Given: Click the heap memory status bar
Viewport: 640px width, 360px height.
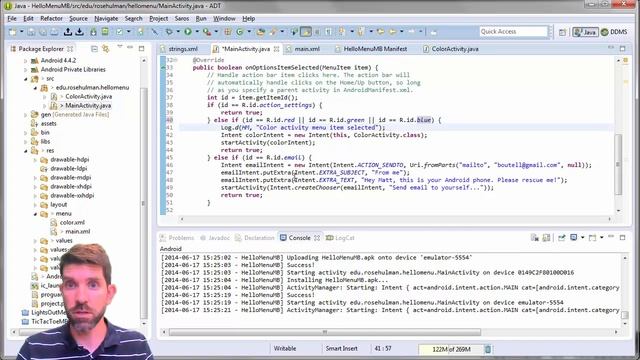Looking at the screenshot, I should [x=451, y=349].
